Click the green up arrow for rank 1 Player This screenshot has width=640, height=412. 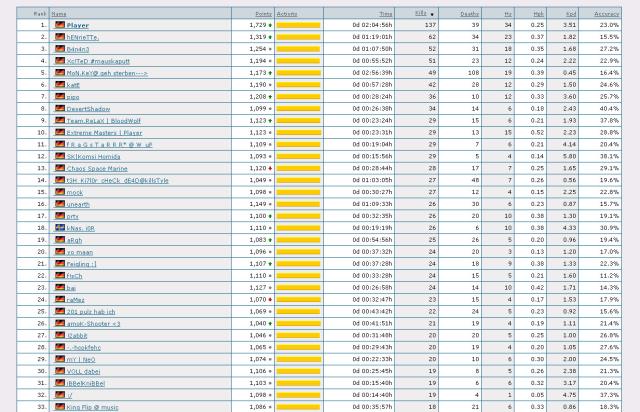click(270, 24)
